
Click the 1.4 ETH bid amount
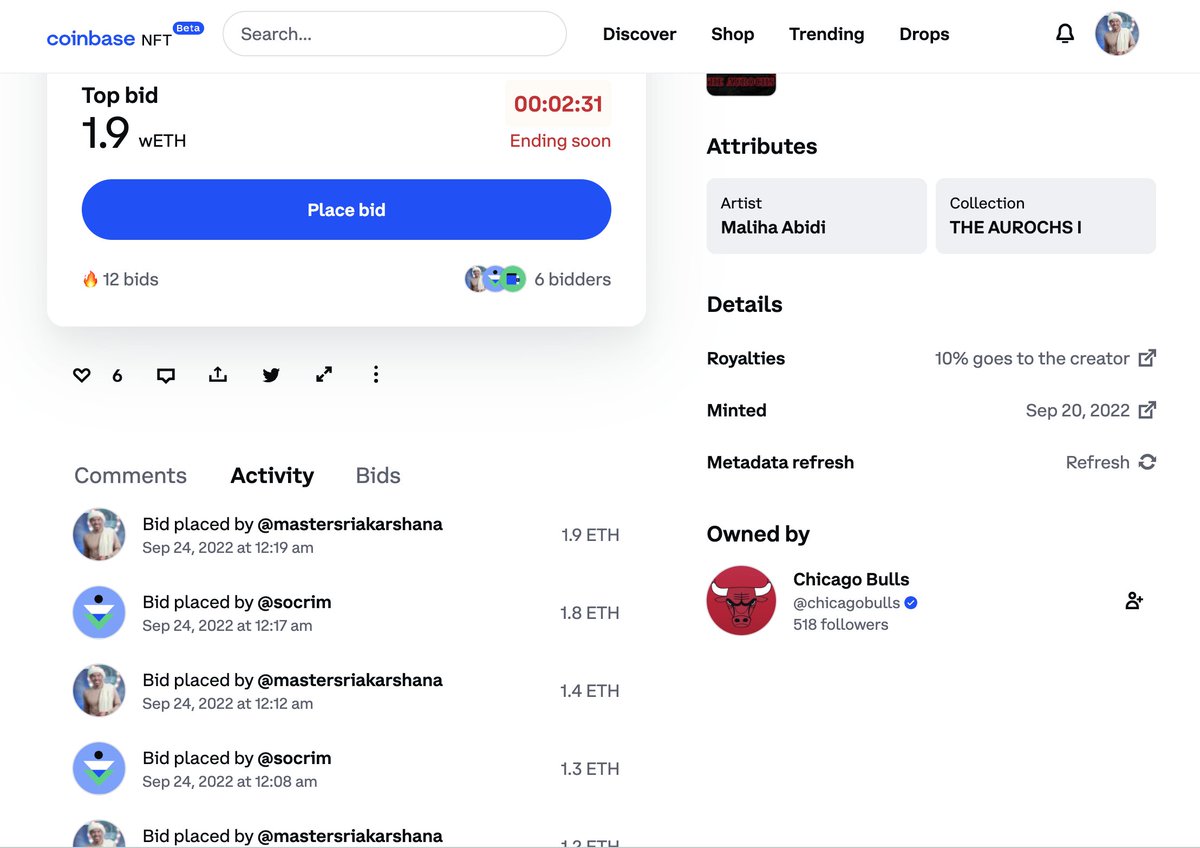coord(590,691)
